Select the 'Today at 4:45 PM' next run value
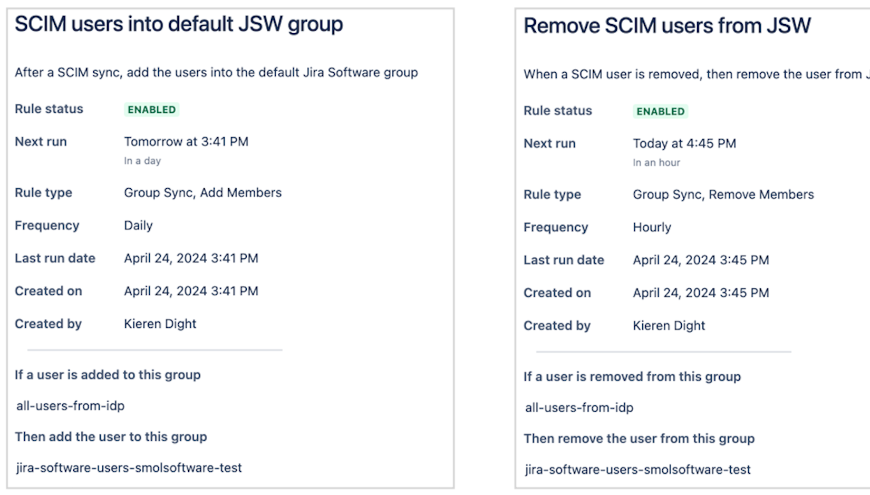Screen dimensions: 870x495 (x=684, y=143)
